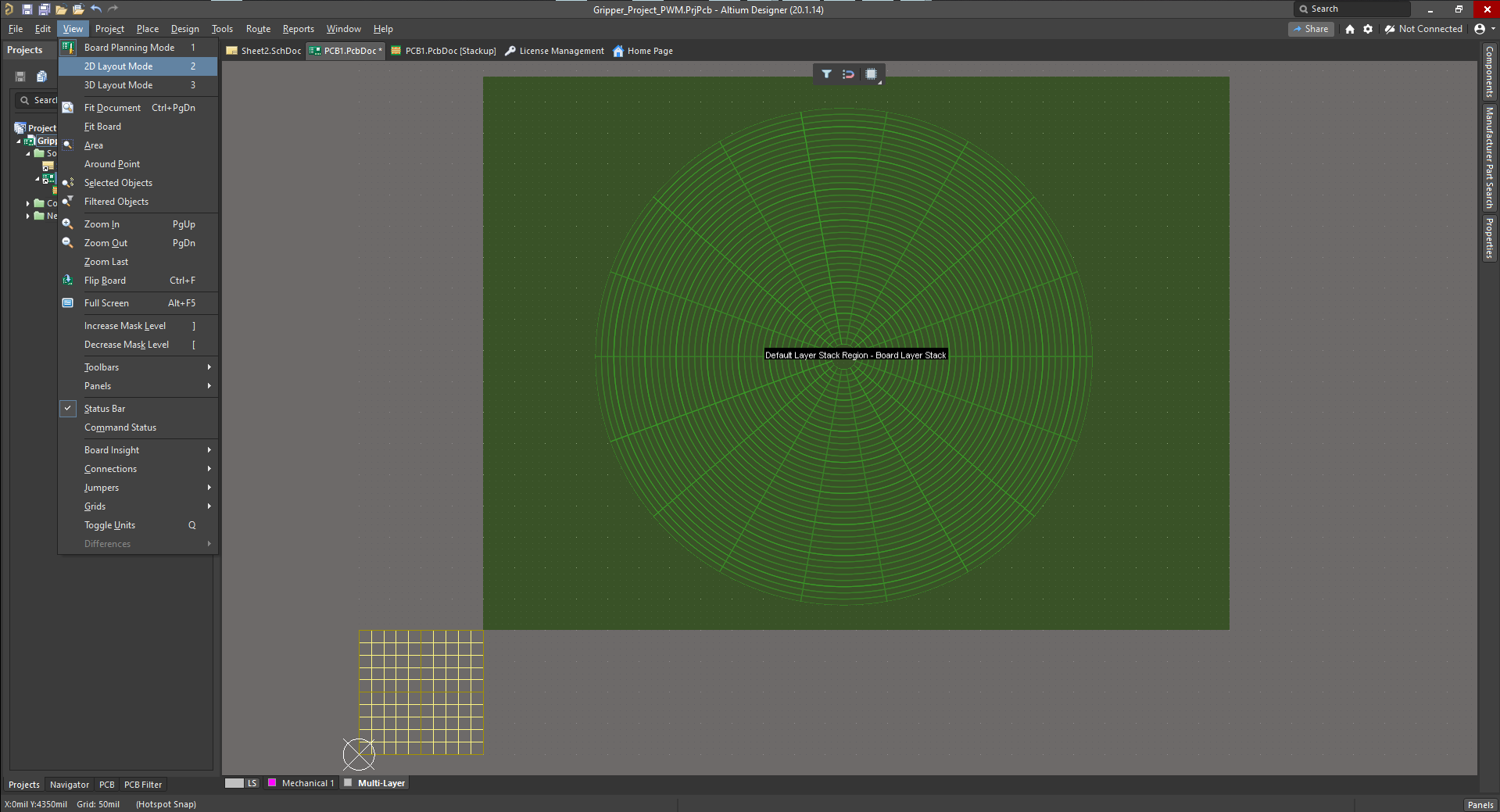1500x812 pixels.
Task: Open the settings gear icon
Action: click(1368, 29)
